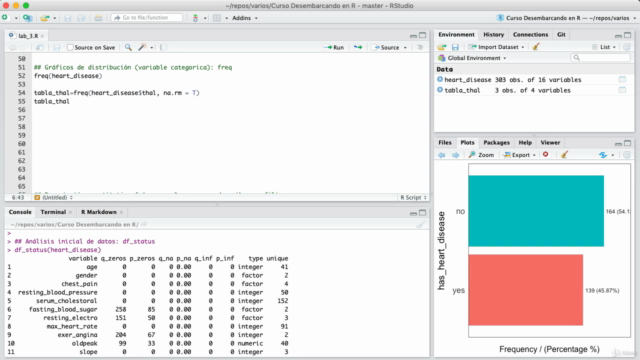The image size is (640, 360).
Task: Click the plot Zoom button
Action: coord(481,155)
